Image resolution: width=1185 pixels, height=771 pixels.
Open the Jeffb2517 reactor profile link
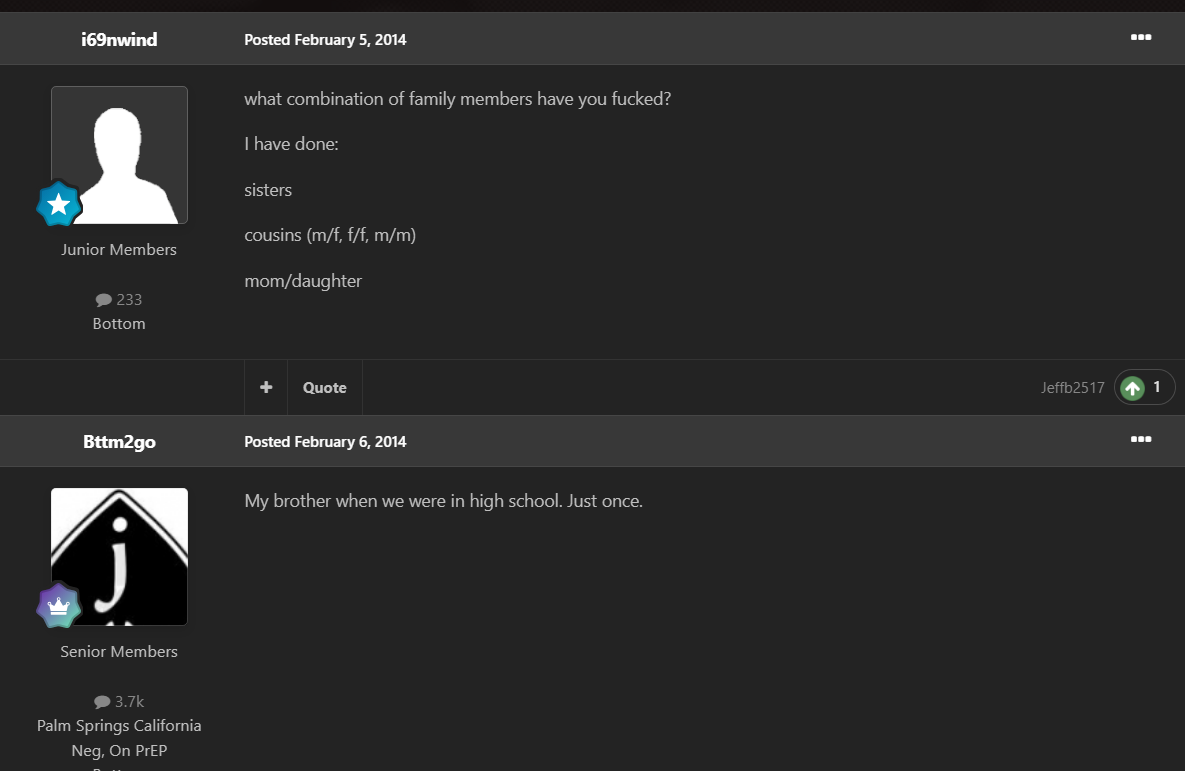point(1072,388)
